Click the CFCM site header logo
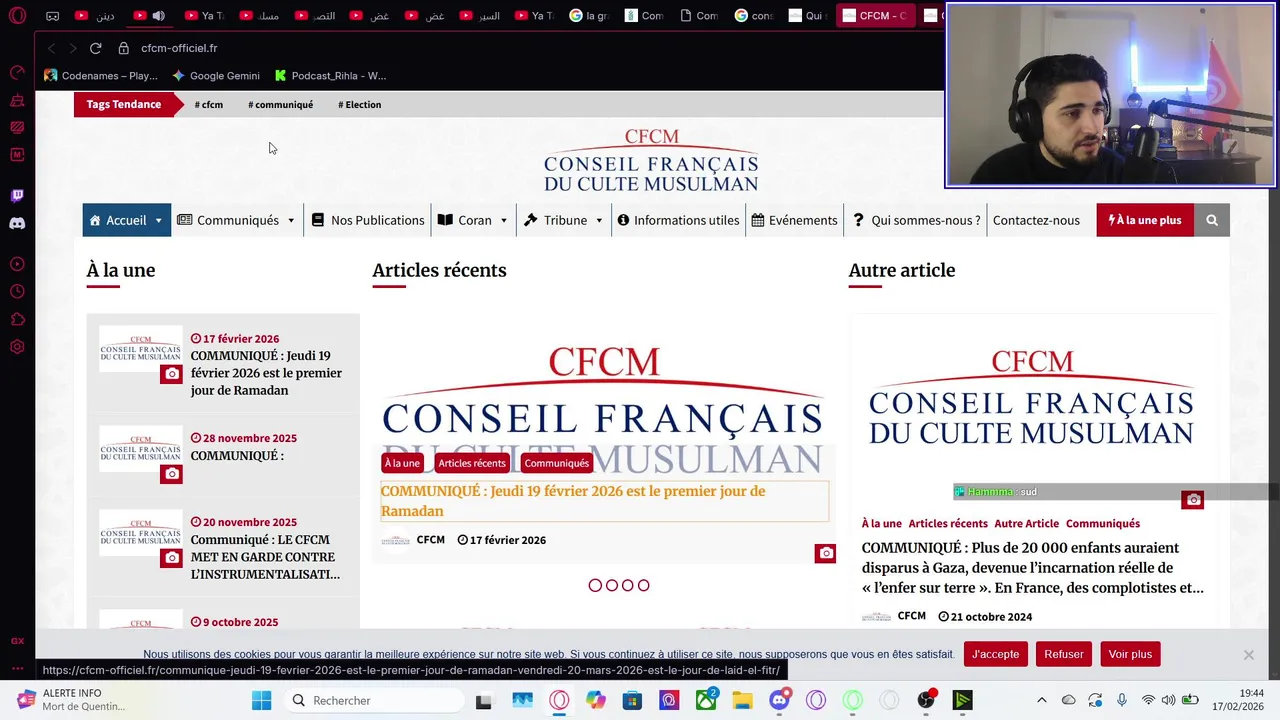The image size is (1280, 720). [651, 159]
